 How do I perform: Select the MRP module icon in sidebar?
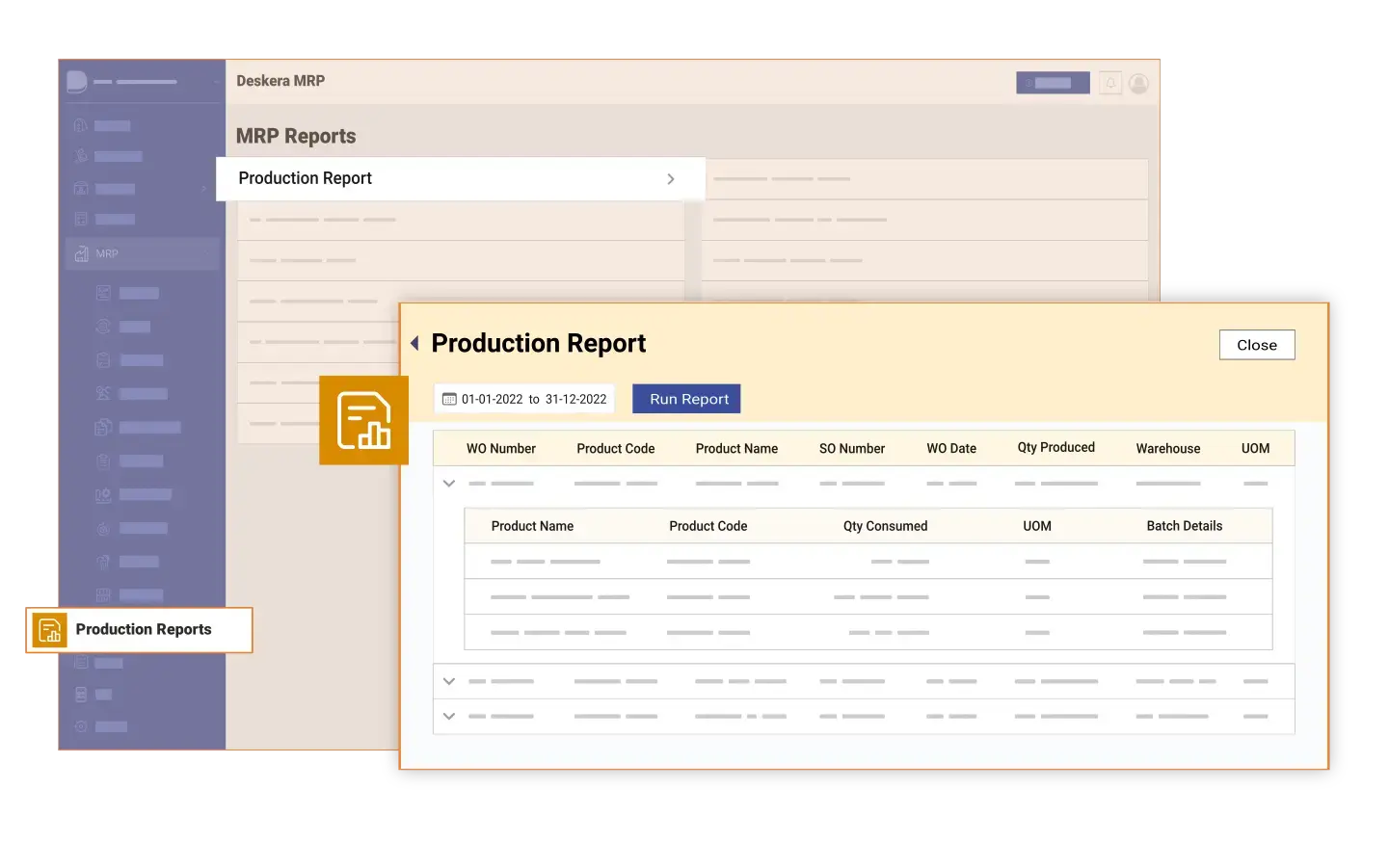81,253
